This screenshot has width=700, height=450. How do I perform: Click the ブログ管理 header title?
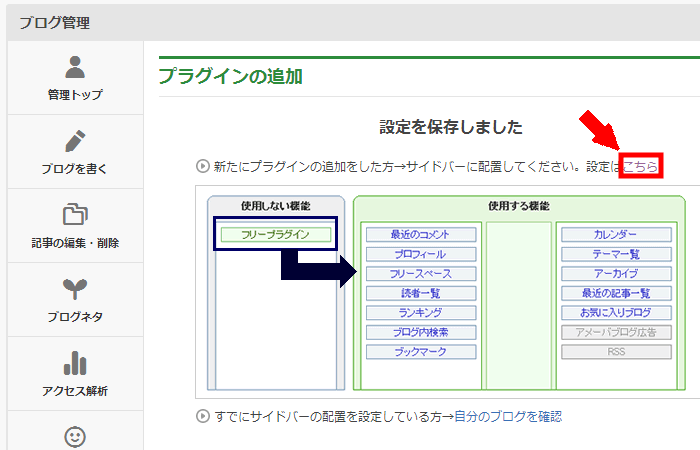point(54,22)
